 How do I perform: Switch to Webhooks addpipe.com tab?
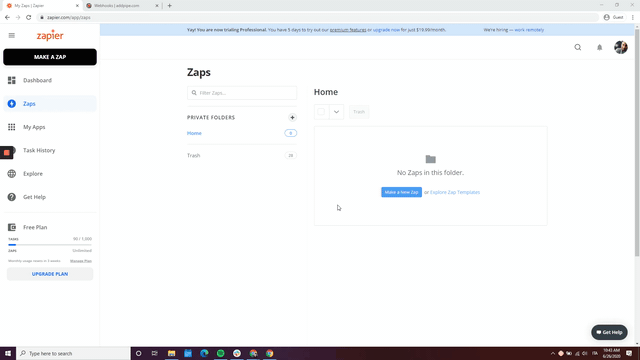coord(122,6)
